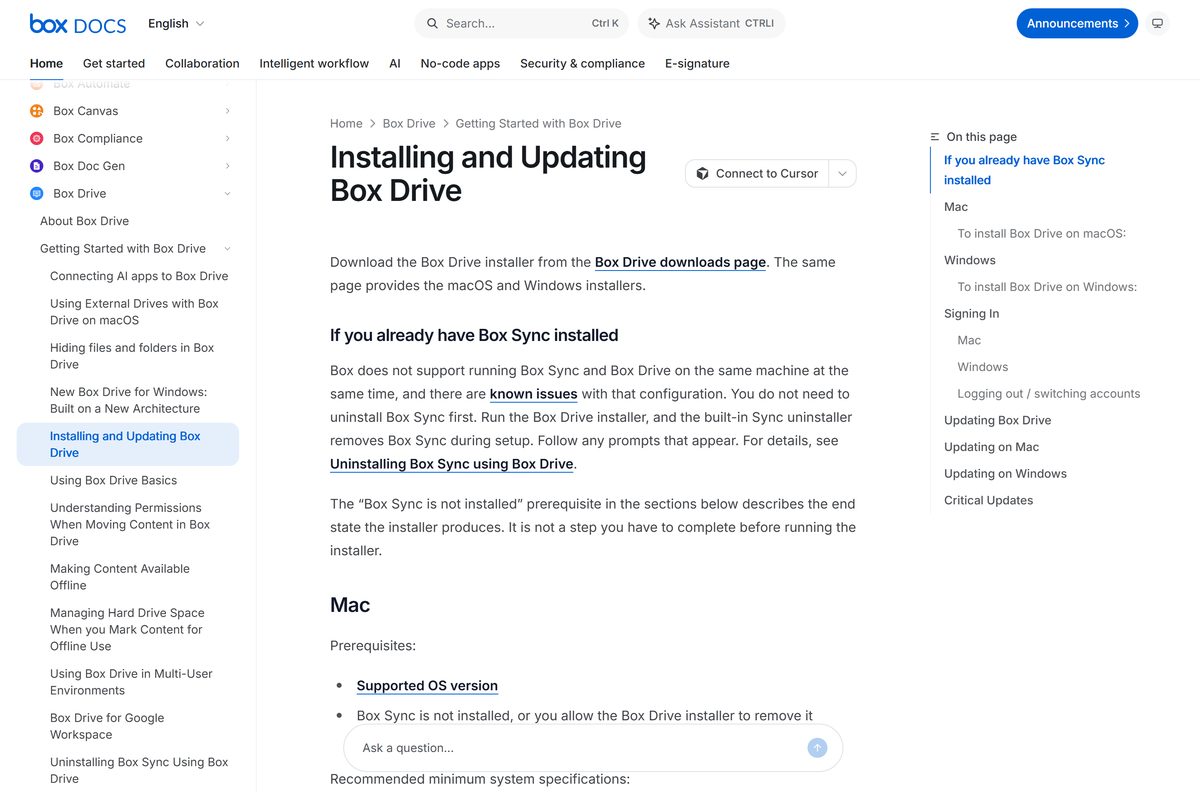This screenshot has width=1200, height=792.
Task: Click Getting Started with Box Drive breadcrumb
Action: click(538, 123)
